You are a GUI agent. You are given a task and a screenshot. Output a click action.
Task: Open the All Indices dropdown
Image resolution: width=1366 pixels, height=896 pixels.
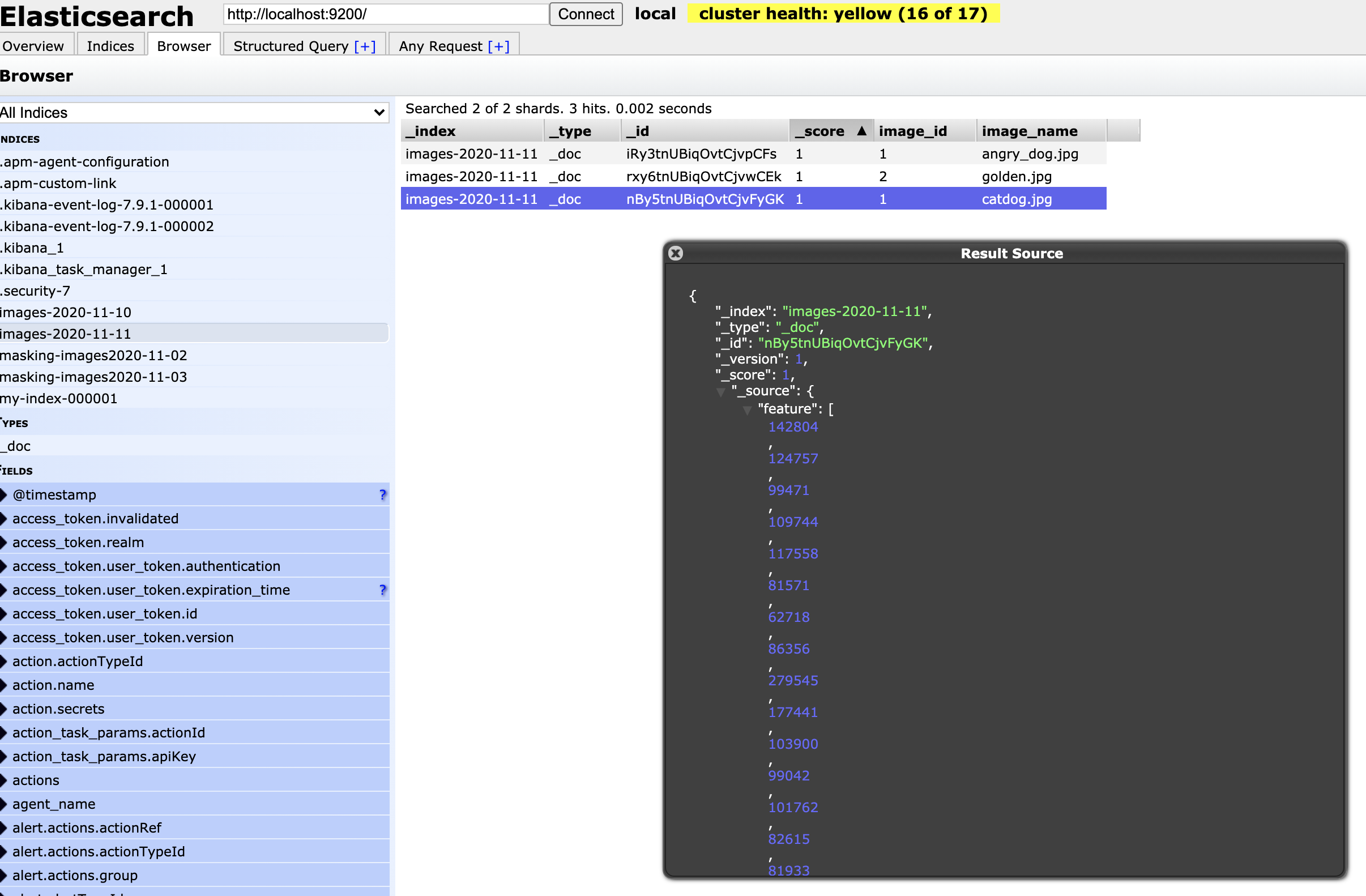pos(194,113)
